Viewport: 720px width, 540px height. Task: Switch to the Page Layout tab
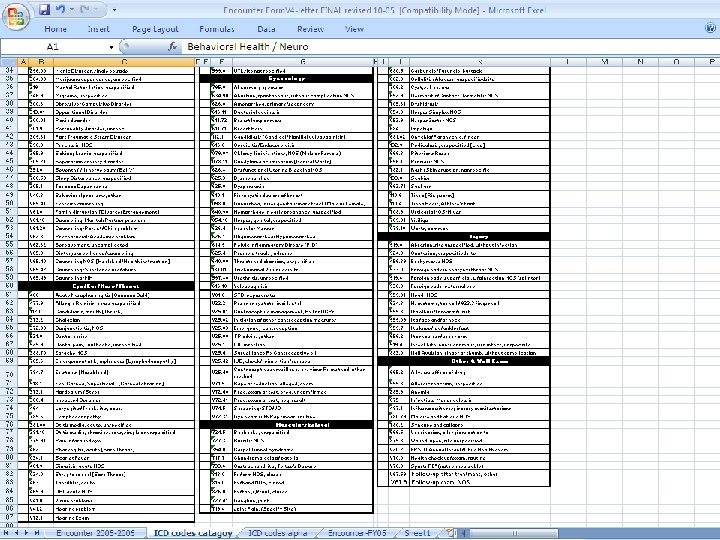coord(155,29)
